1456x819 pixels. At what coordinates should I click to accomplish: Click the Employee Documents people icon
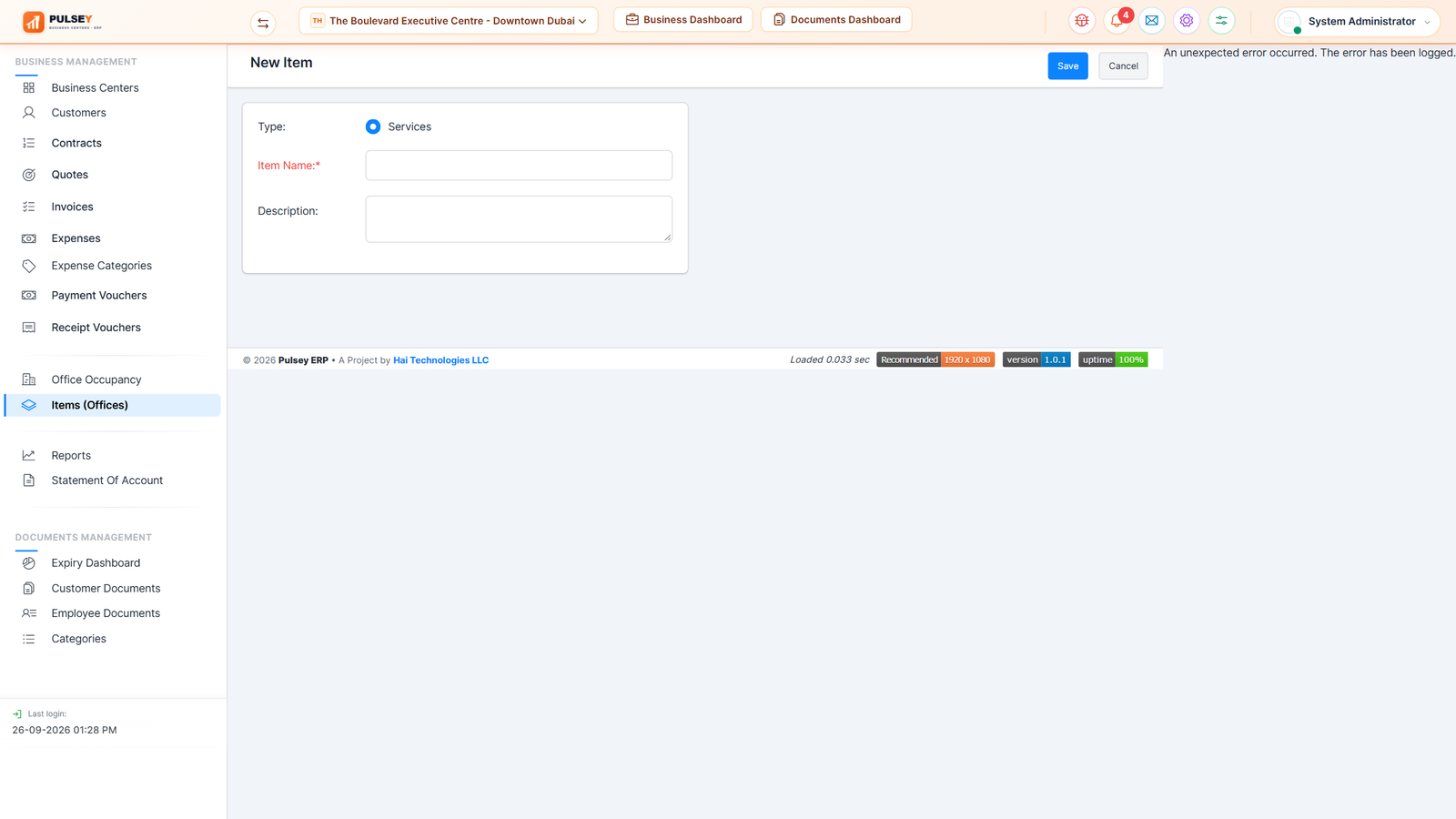(x=29, y=613)
